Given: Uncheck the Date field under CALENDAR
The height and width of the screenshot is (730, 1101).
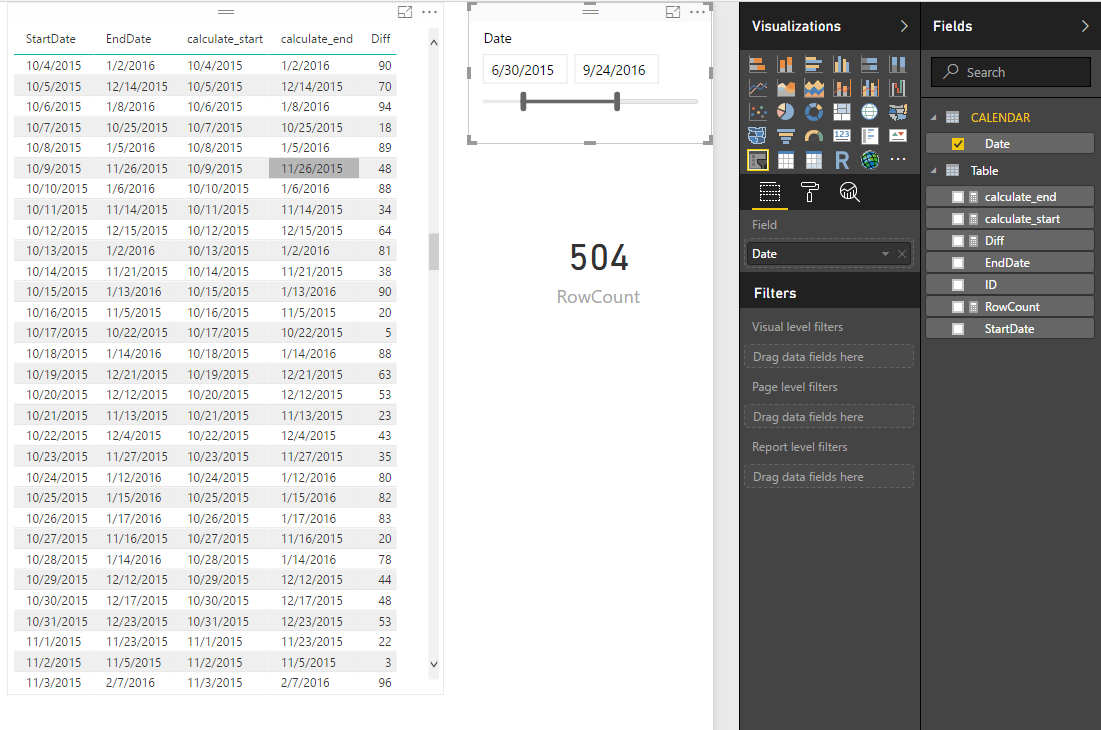Looking at the screenshot, I should 958,144.
